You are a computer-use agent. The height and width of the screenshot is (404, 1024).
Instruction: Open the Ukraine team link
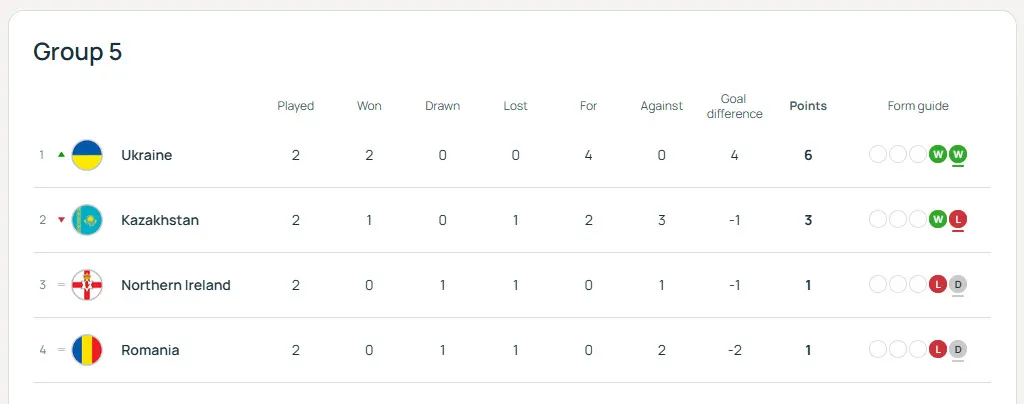146,155
